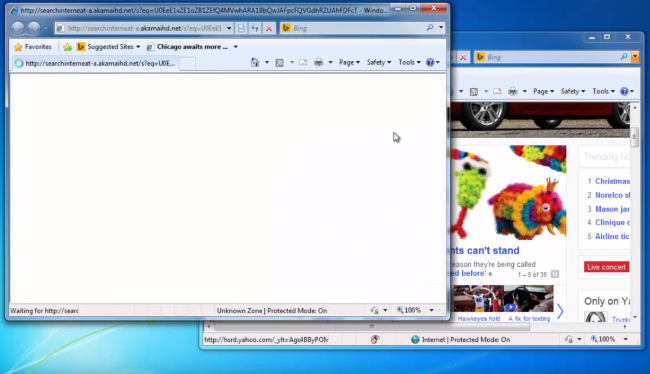This screenshot has height=374, width=650.
Task: Open trending link 'Christmas'
Action: tap(612, 181)
